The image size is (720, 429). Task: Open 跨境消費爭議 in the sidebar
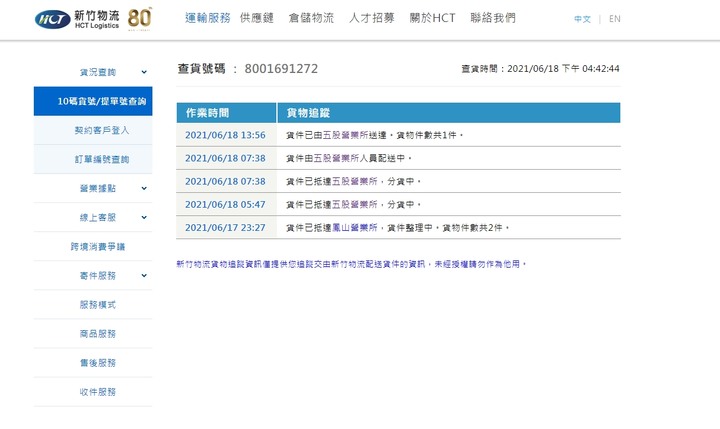click(98, 247)
